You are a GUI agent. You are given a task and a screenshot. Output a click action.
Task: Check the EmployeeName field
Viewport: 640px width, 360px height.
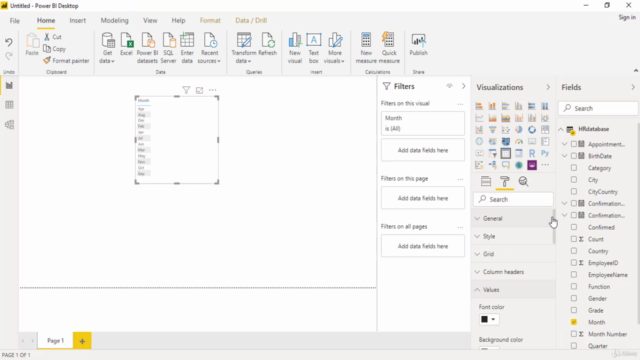coord(574,275)
